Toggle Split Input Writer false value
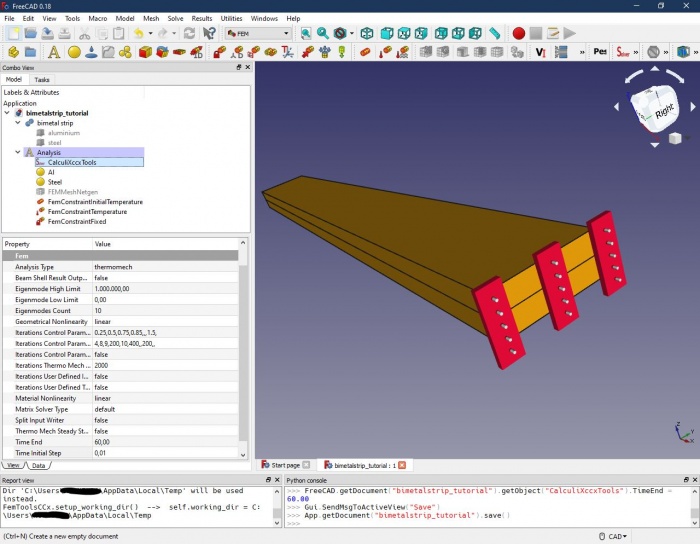This screenshot has height=544, width=700. coord(165,420)
